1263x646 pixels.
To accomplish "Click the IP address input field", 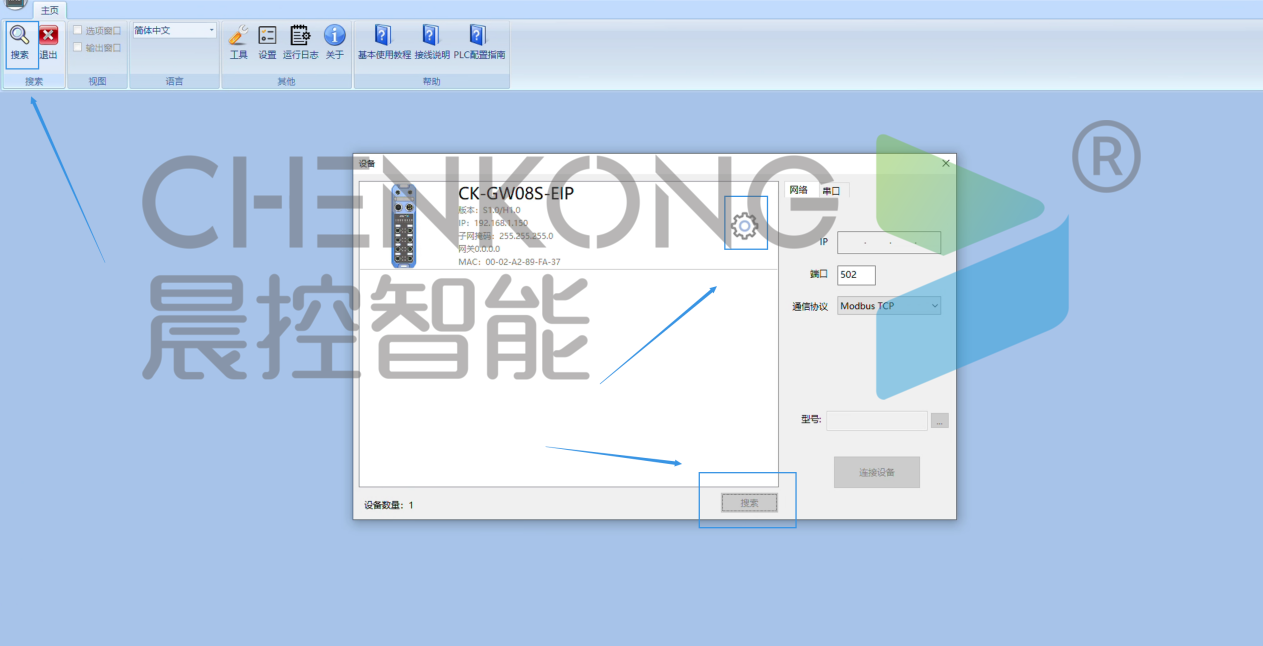I will click(889, 242).
